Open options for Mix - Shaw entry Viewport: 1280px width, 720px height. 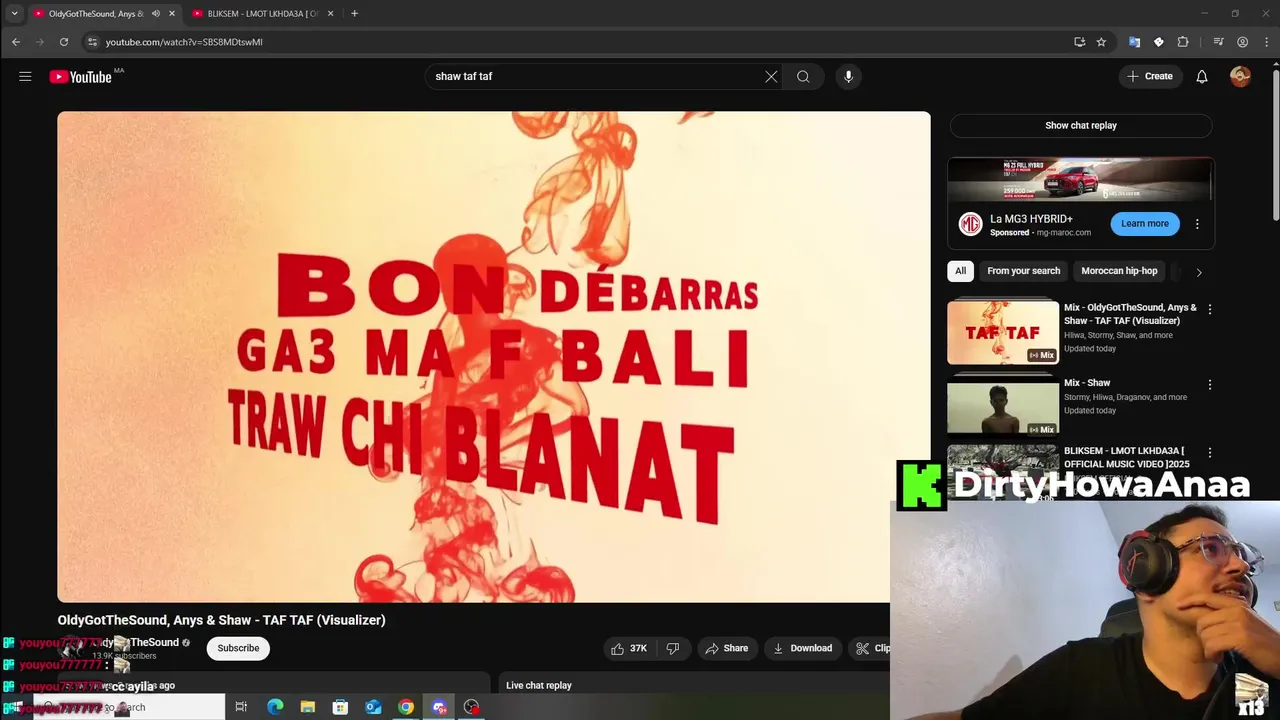coord(1210,384)
